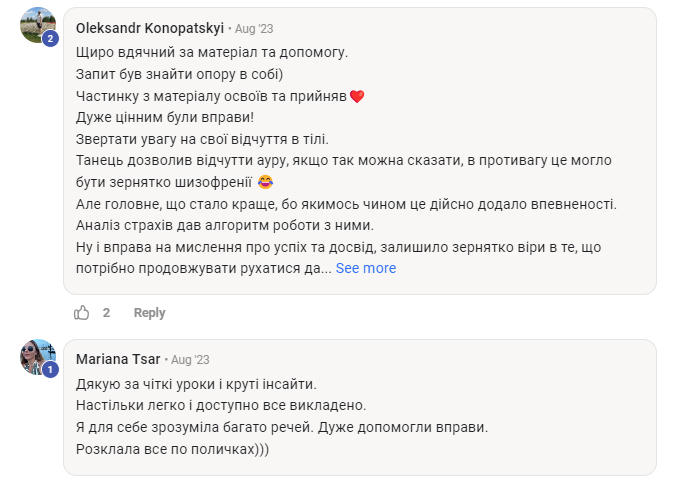Click the thumbs-up like icon

tap(82, 313)
